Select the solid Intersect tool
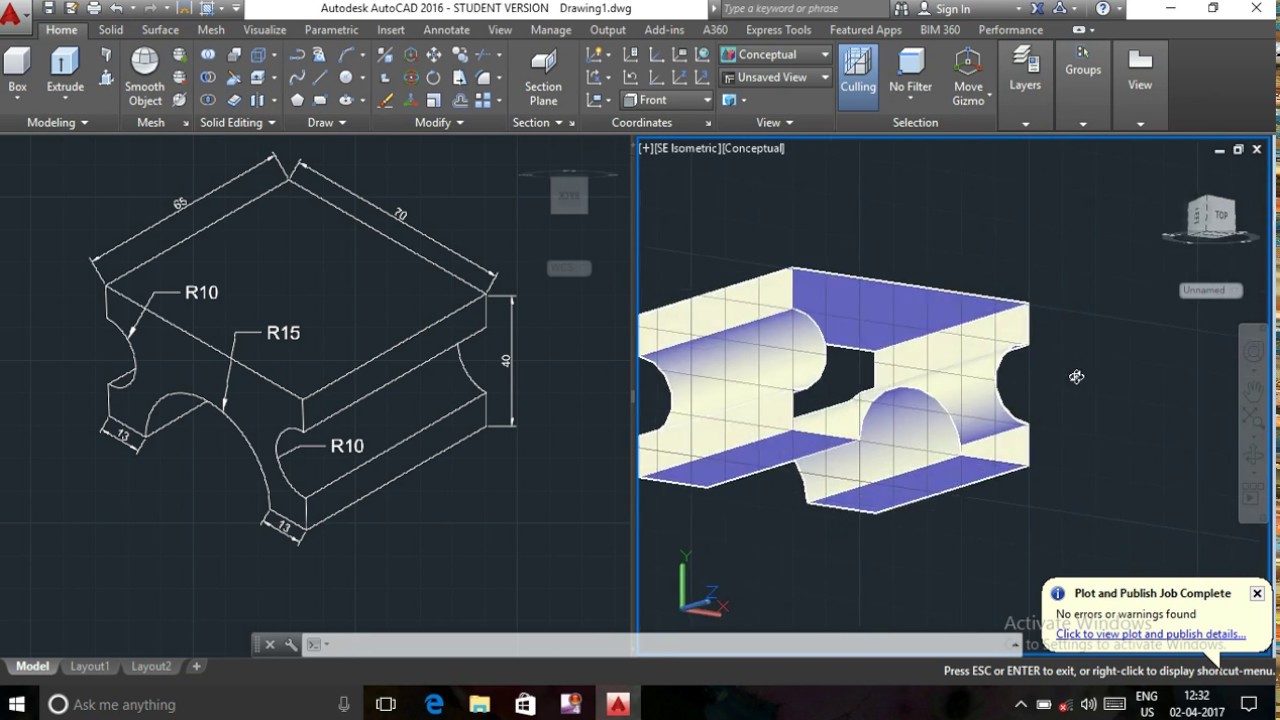This screenshot has width=1280, height=720. (208, 100)
